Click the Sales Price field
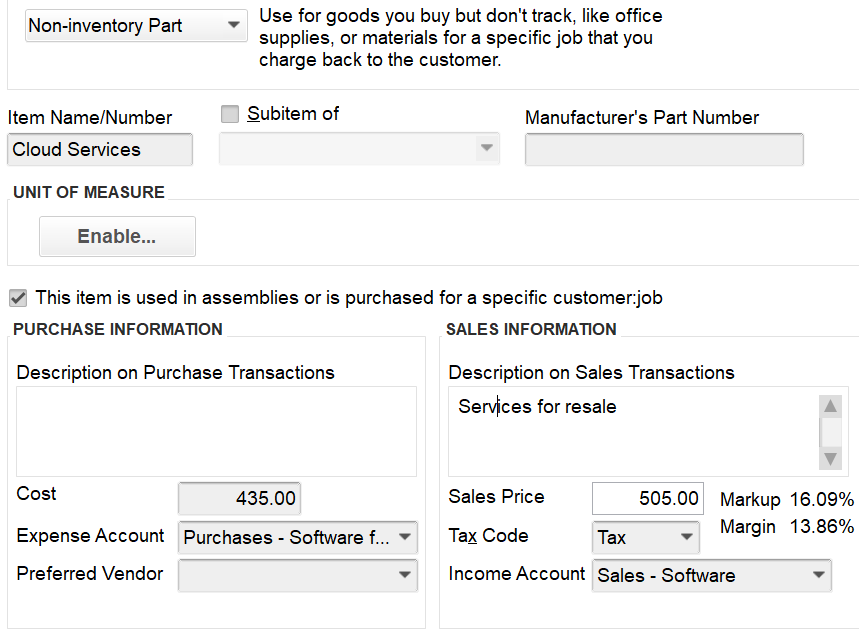Screen dimensions: 859x629 coord(647,498)
